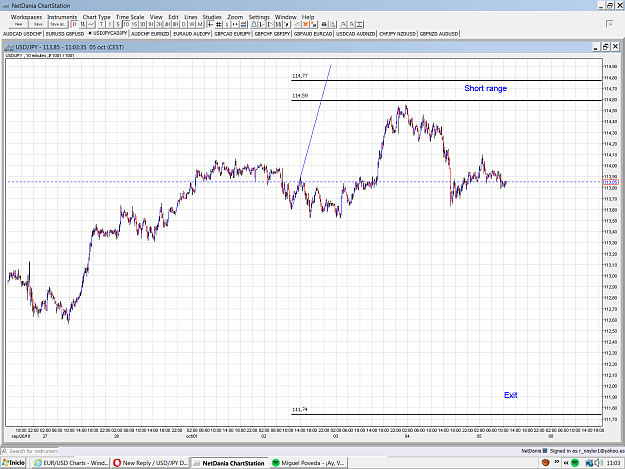Click the zoom out magnifier icon

352,24
